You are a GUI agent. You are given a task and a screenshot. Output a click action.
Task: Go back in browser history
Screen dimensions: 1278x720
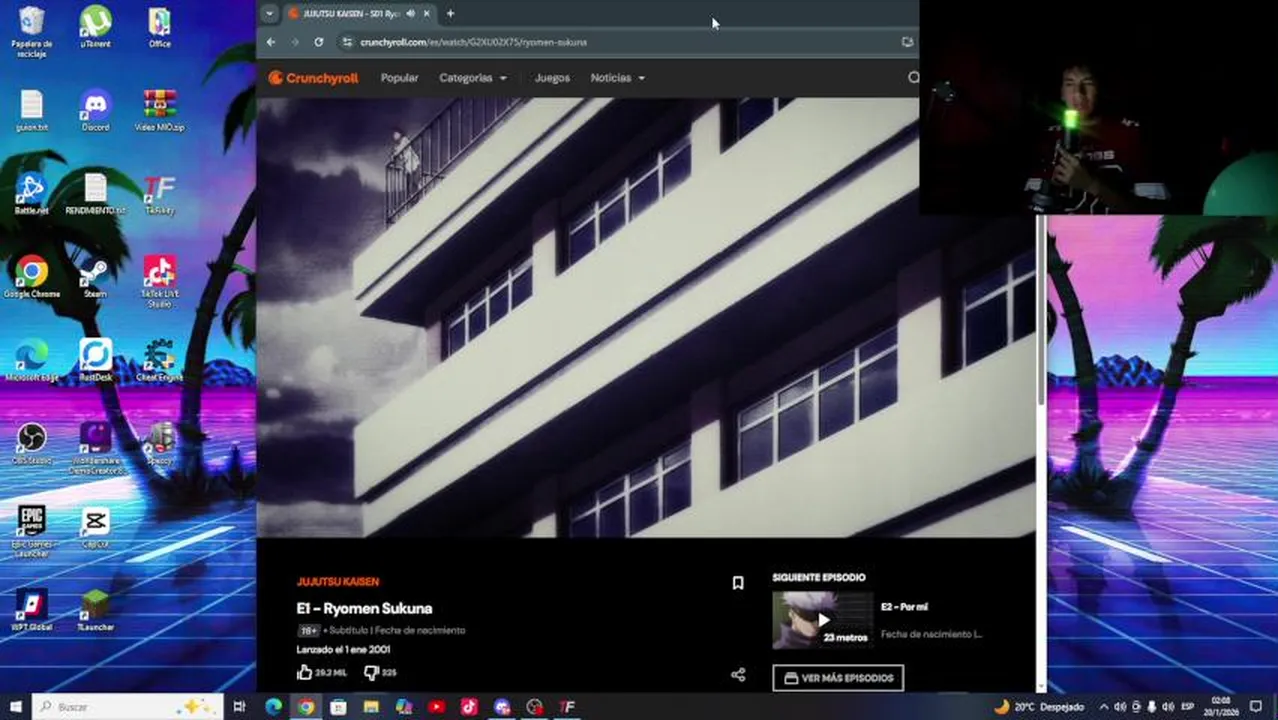tap(271, 42)
